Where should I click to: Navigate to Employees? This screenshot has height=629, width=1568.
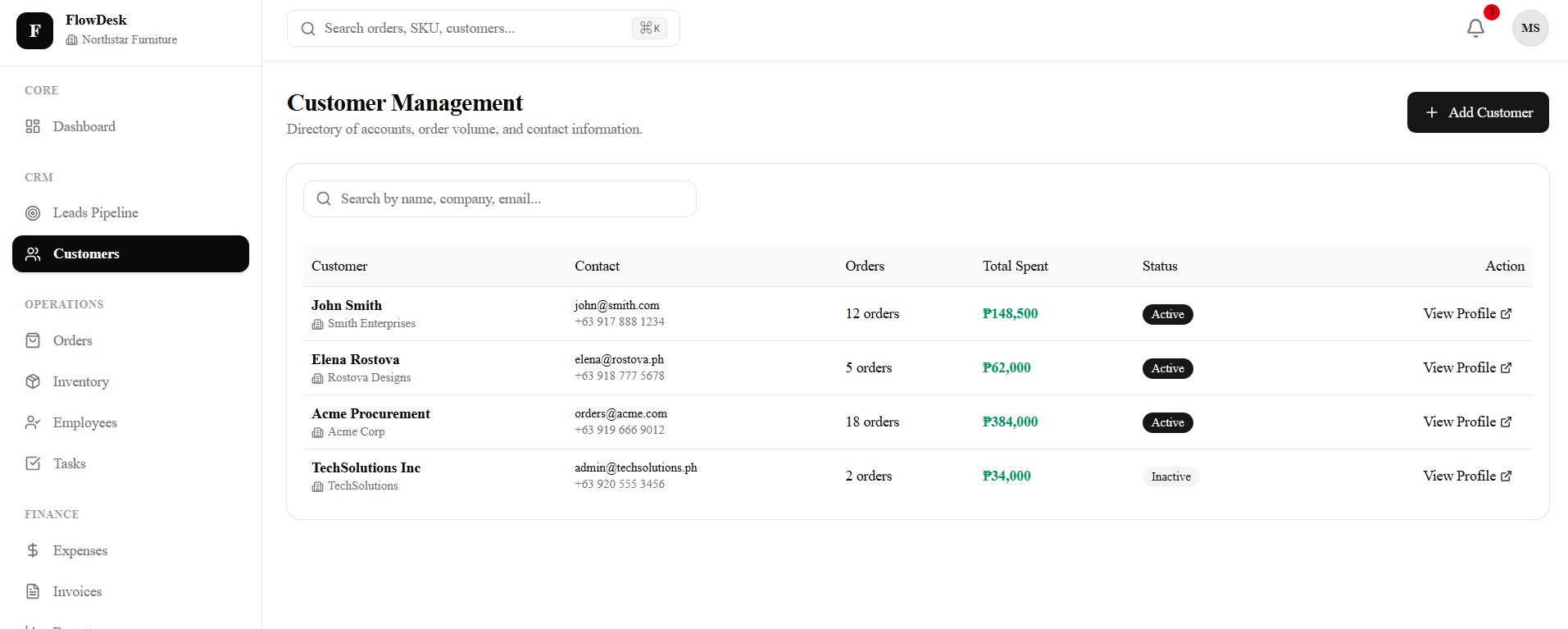(x=131, y=422)
